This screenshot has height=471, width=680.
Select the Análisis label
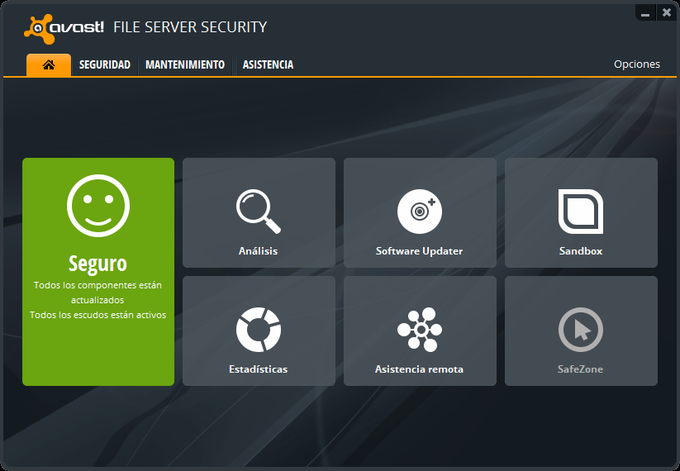(x=258, y=251)
